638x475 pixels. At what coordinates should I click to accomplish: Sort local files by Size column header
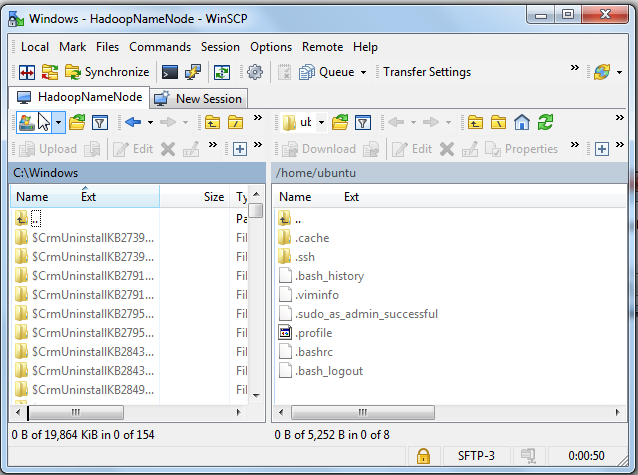point(213,197)
